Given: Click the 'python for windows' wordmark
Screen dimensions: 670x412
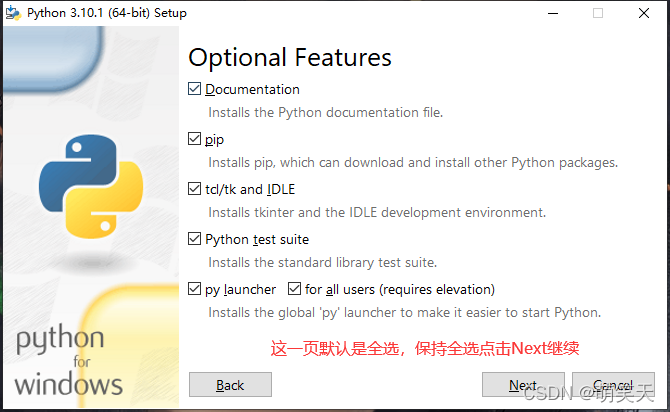Looking at the screenshot, I should (x=69, y=361).
